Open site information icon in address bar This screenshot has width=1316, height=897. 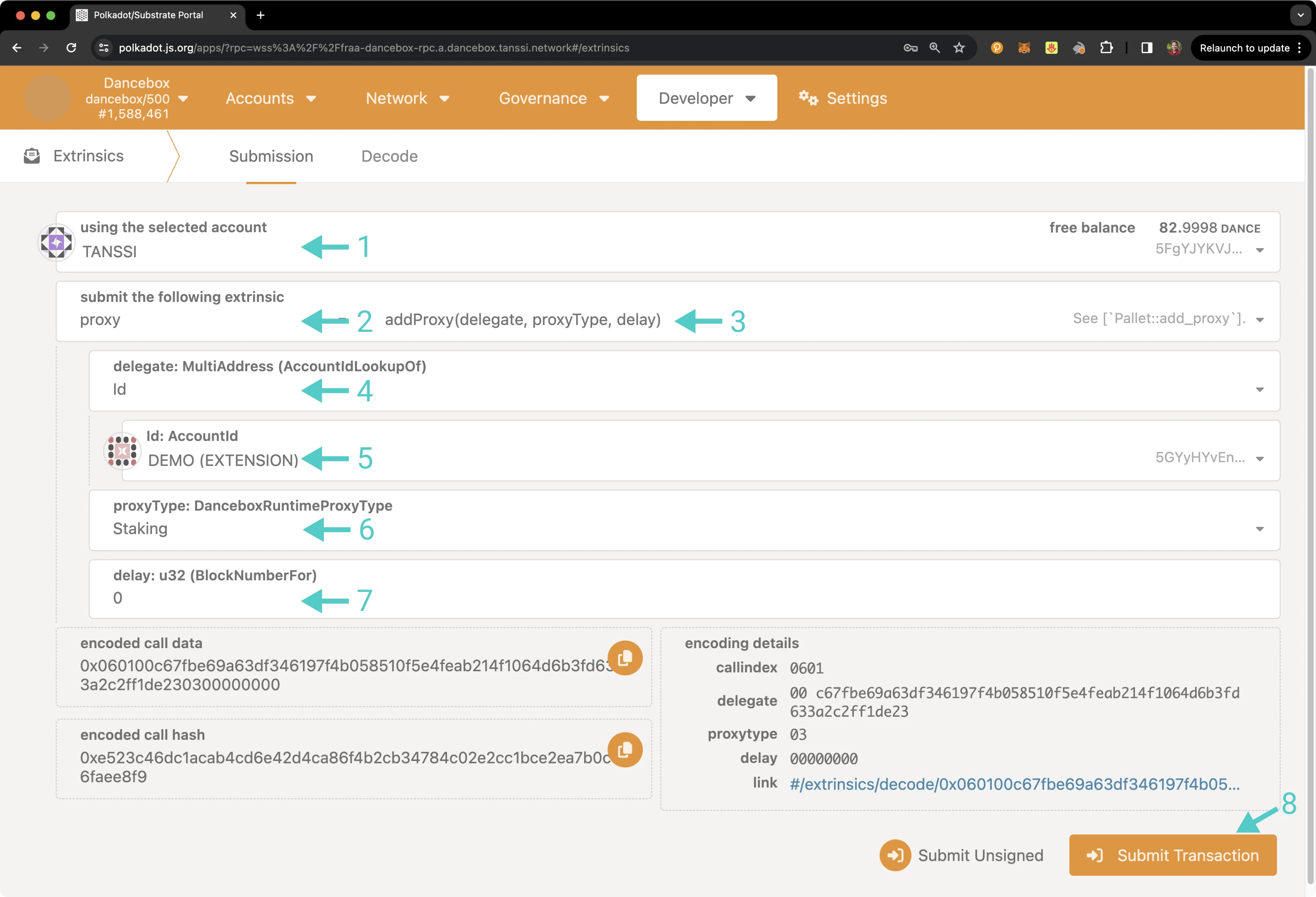pos(104,48)
